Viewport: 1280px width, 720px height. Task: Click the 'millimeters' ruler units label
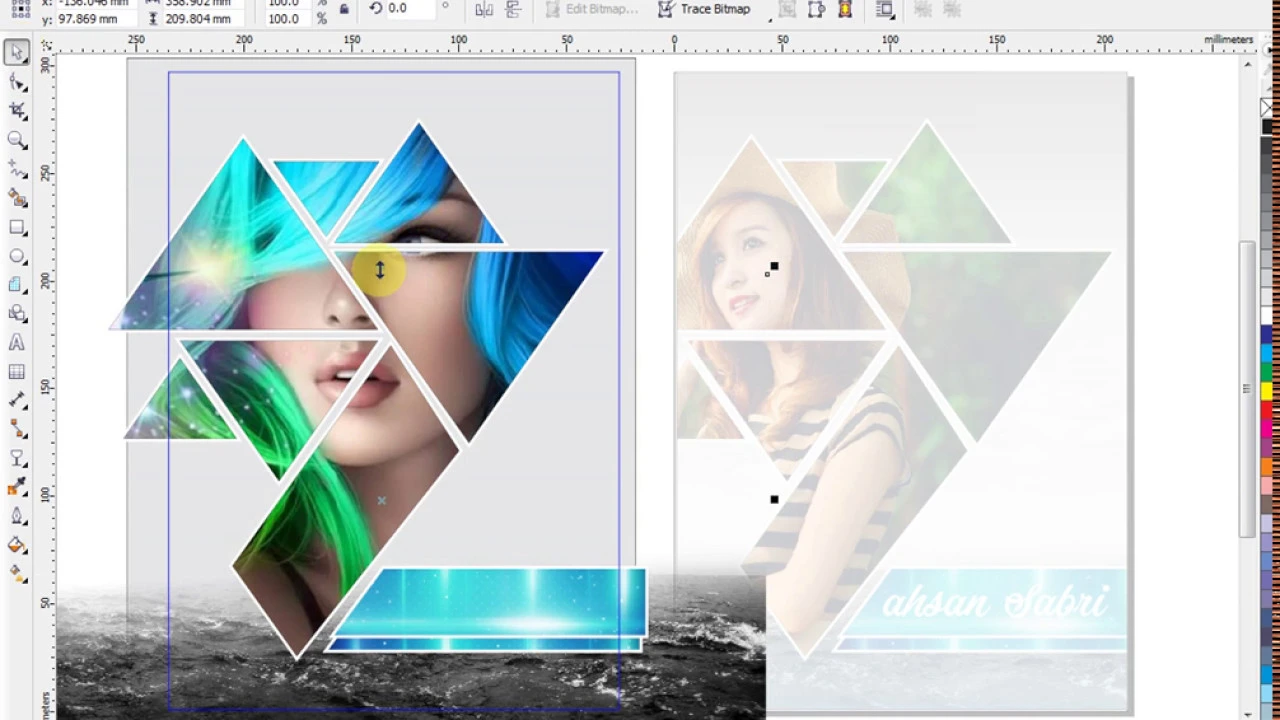(x=1228, y=40)
